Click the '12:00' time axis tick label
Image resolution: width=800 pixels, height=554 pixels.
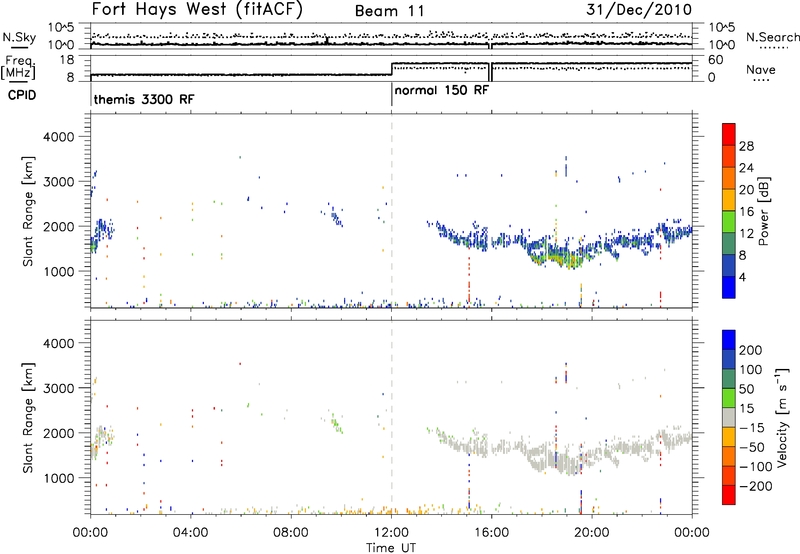(x=391, y=533)
